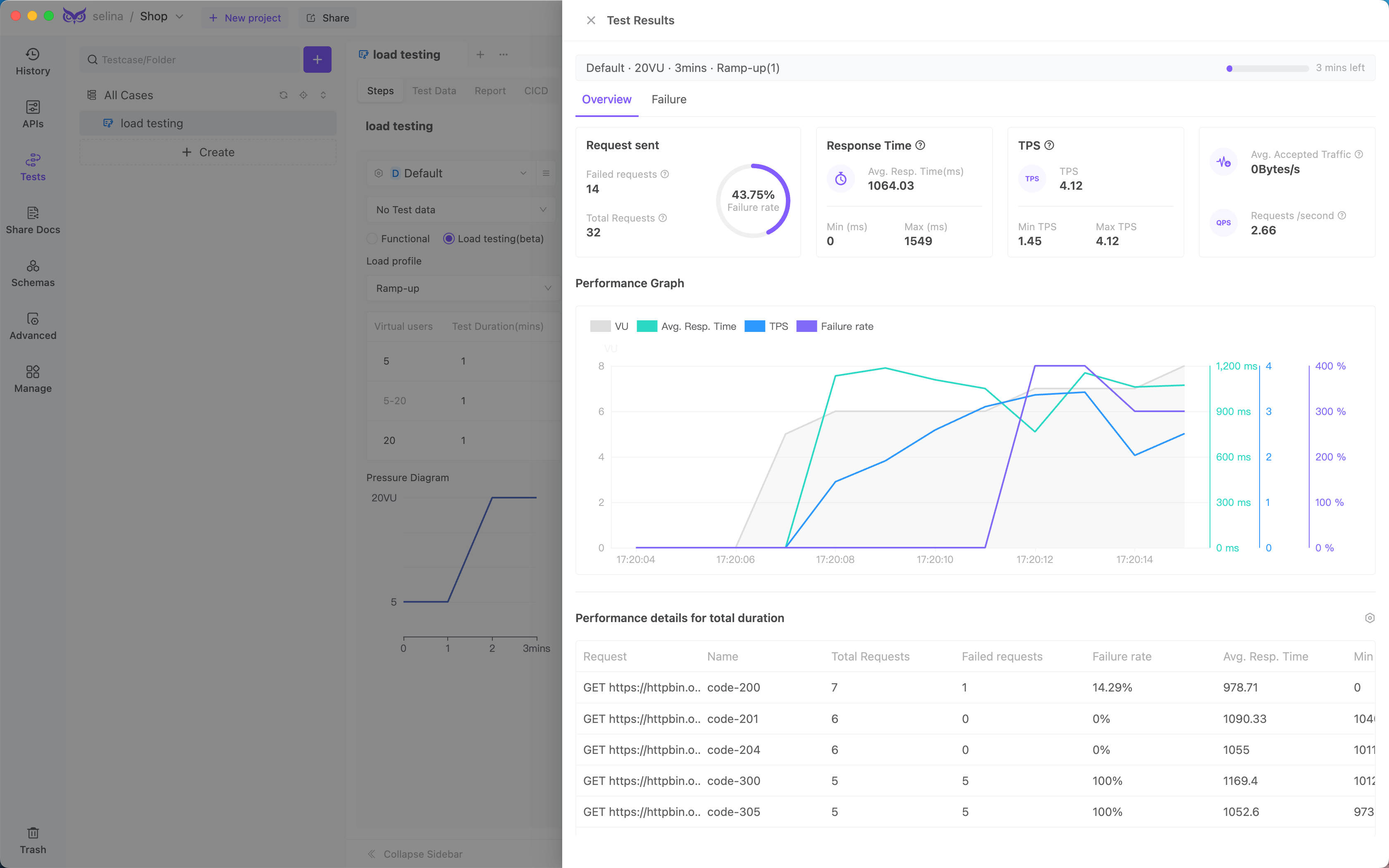Open the APIs sidebar section
The image size is (1389, 868).
pyautogui.click(x=33, y=115)
